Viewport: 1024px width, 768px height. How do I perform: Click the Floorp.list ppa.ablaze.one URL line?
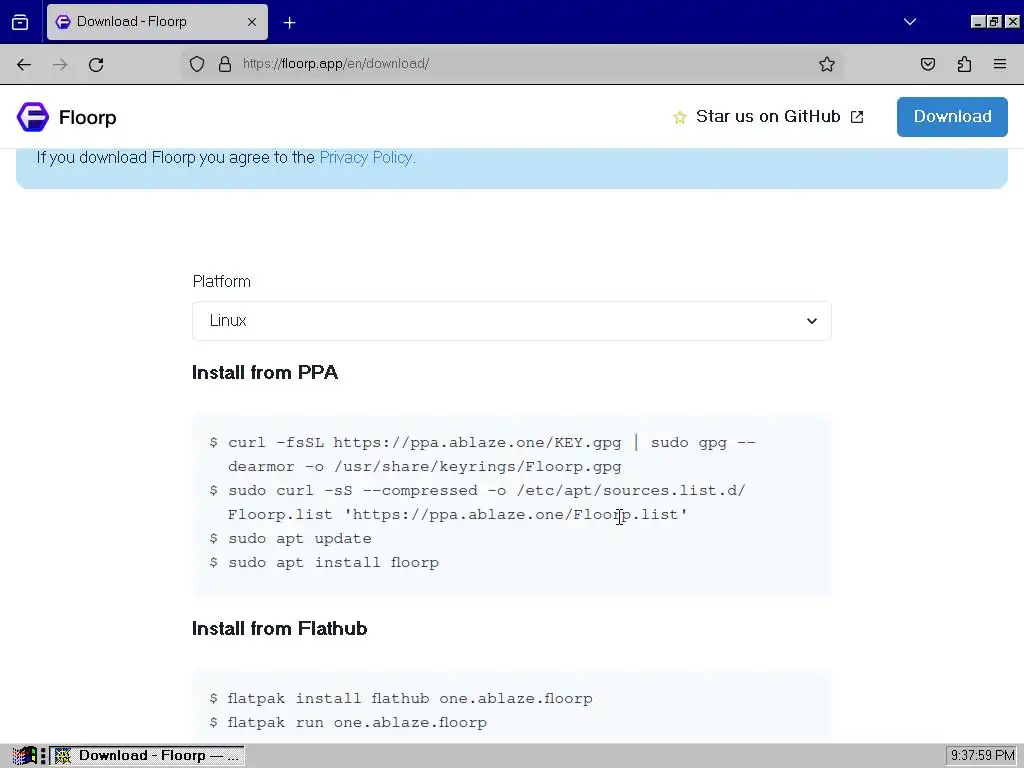point(457,515)
